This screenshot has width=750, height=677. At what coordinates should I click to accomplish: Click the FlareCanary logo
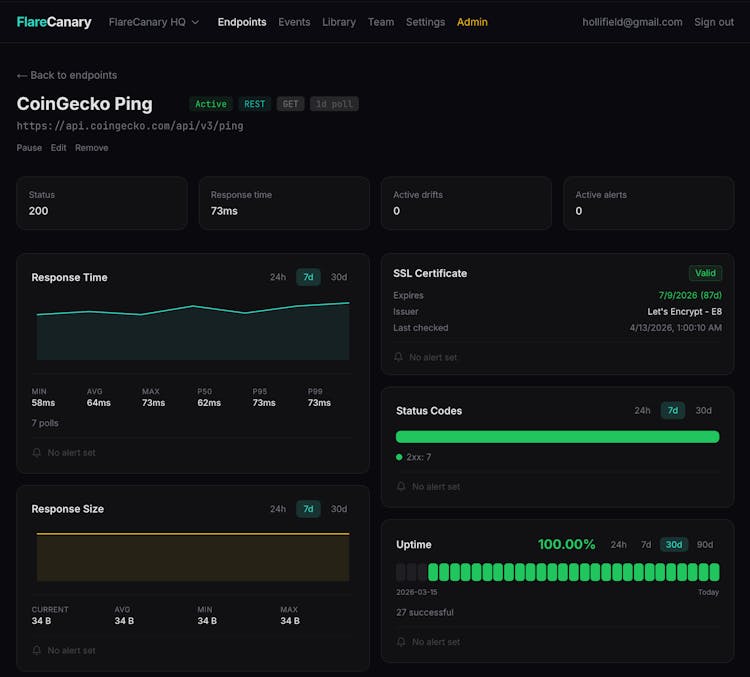(54, 22)
